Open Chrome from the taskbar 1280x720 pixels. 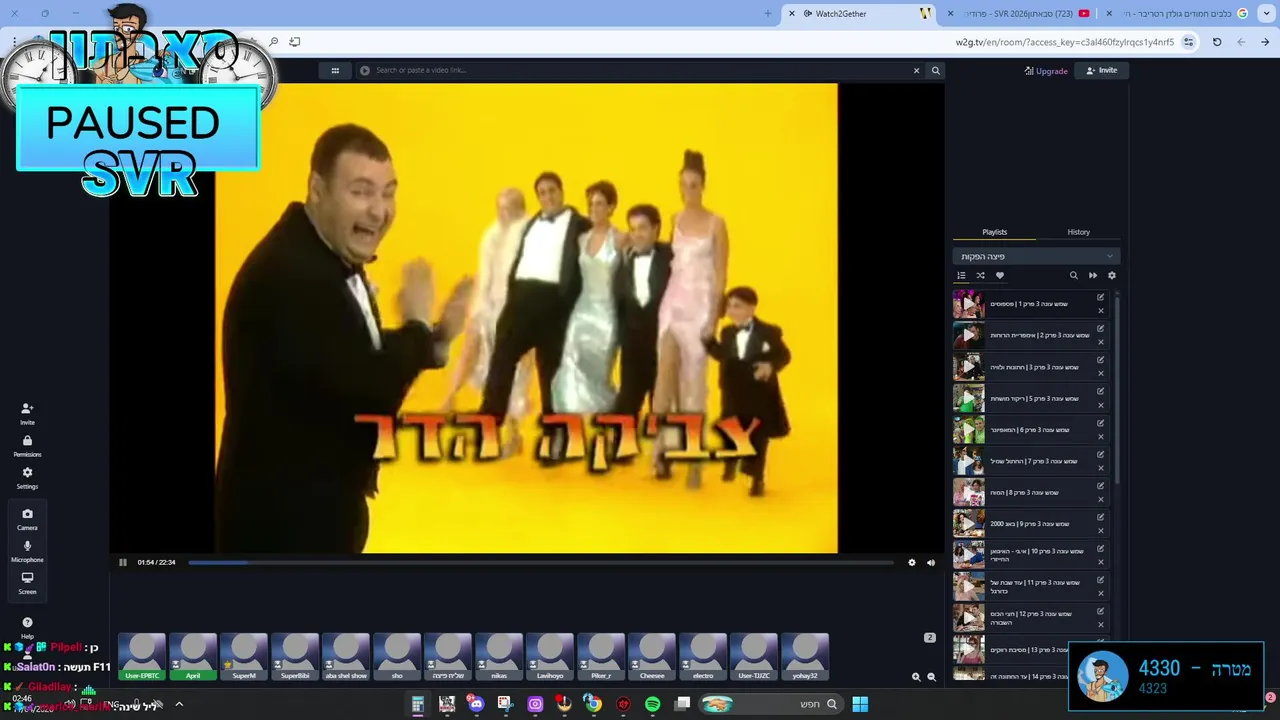point(593,704)
